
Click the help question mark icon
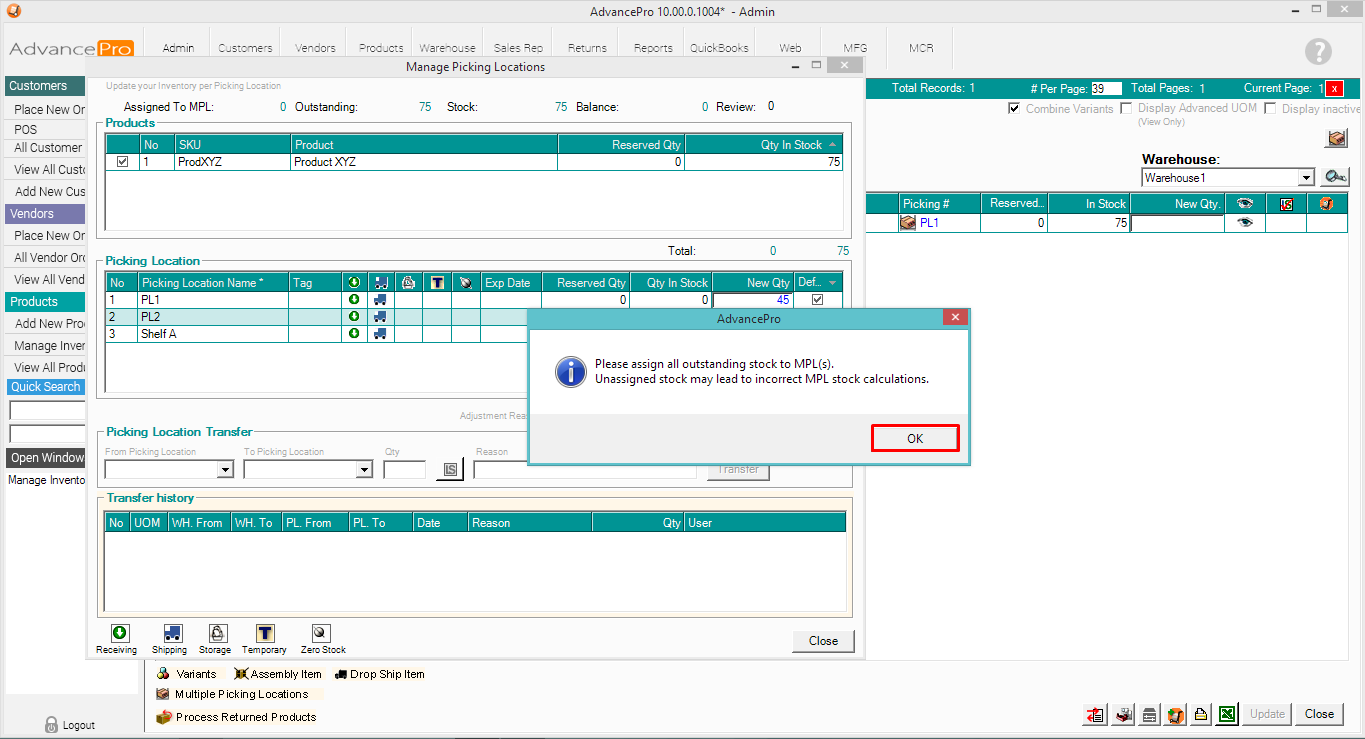tap(1318, 52)
